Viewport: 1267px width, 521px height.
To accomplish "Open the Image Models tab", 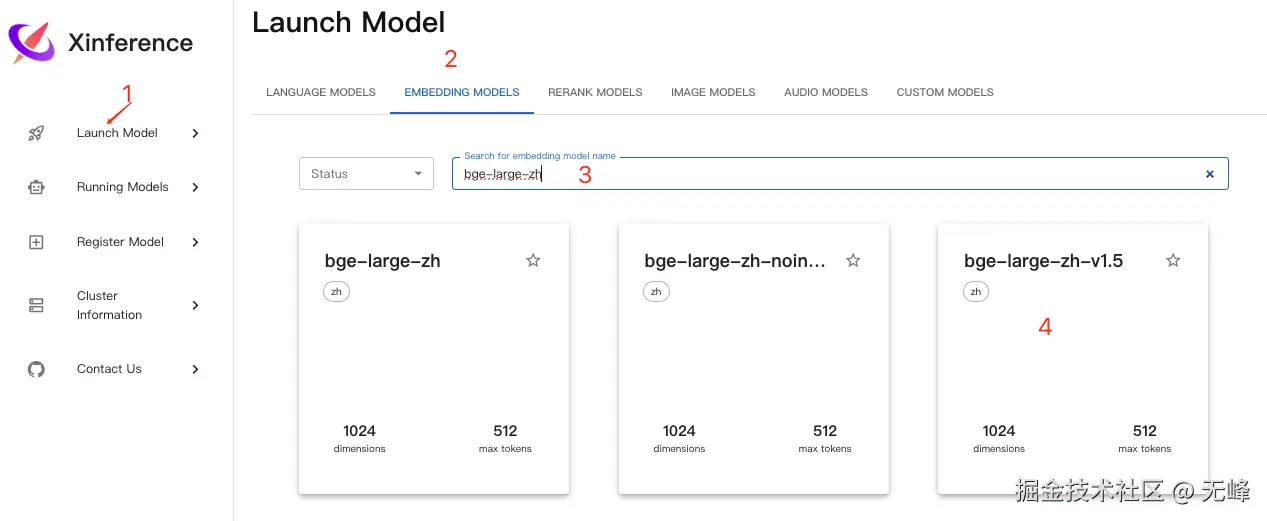I will click(713, 92).
